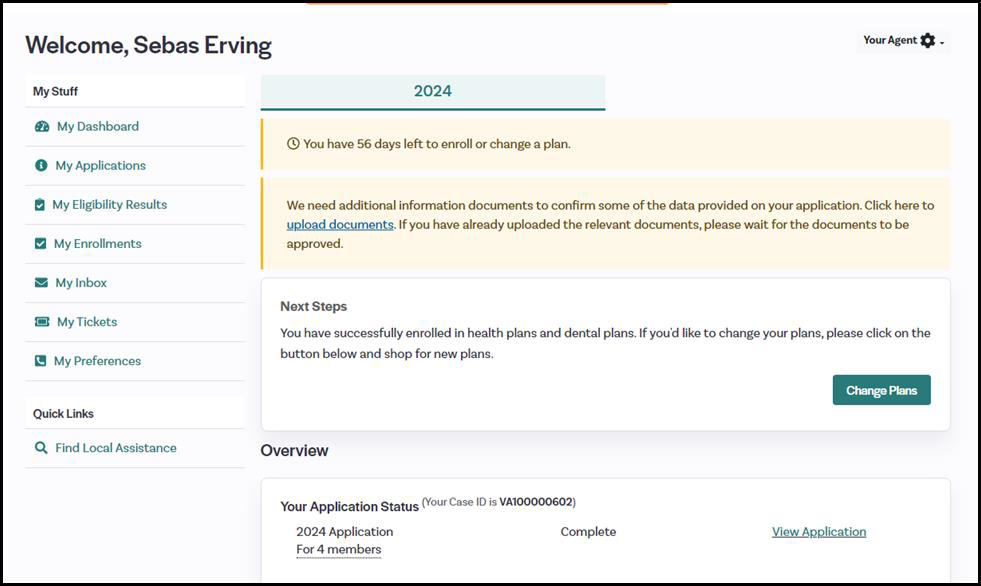The height and width of the screenshot is (586, 981).
Task: Go to My Enrollments menu item
Action: click(x=97, y=244)
